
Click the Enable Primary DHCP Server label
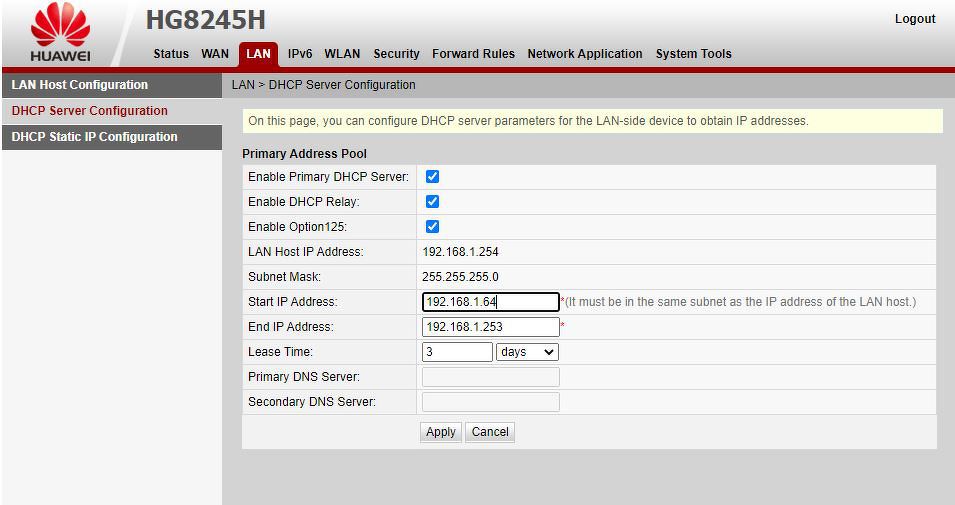(328, 177)
